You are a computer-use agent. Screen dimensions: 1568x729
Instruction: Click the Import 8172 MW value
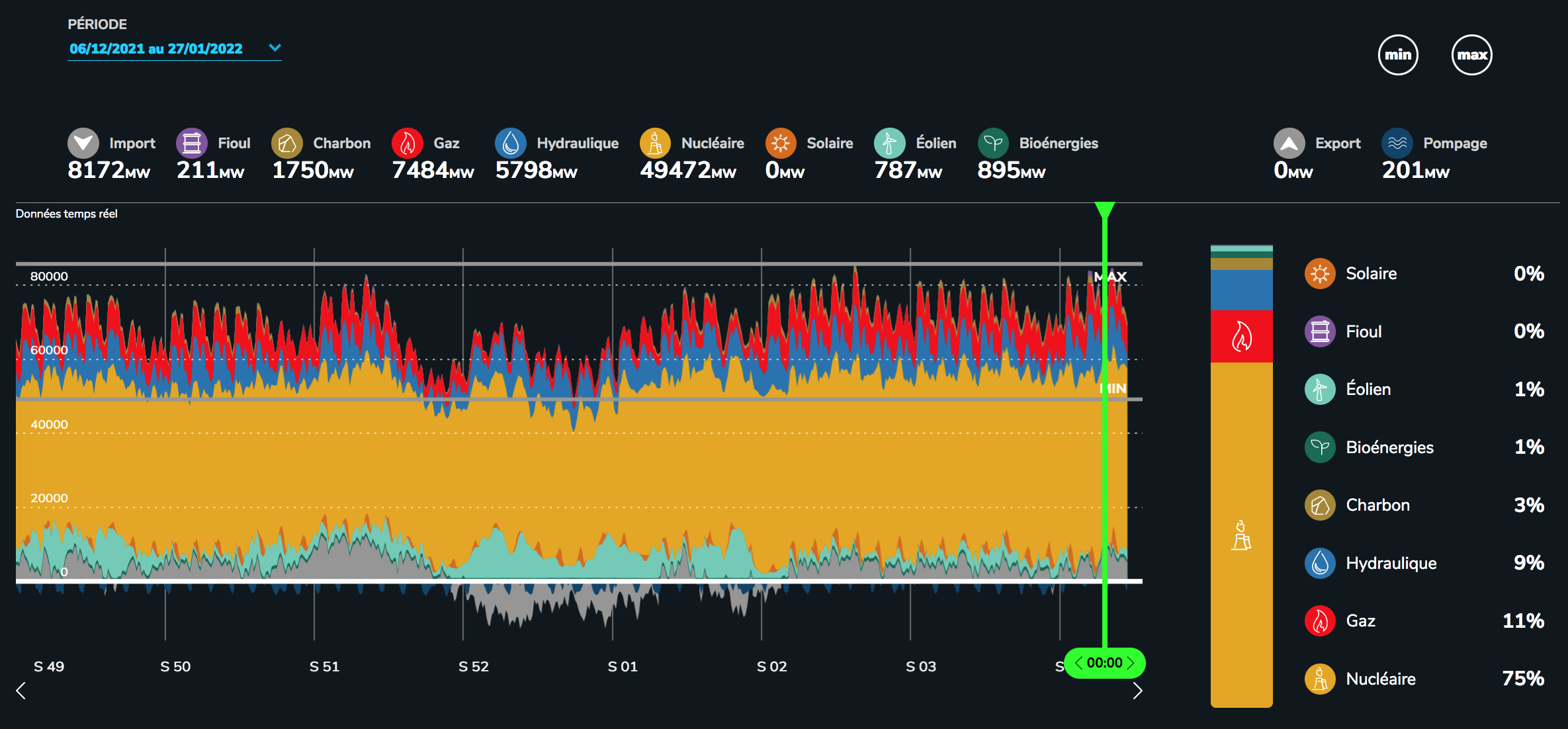click(109, 171)
